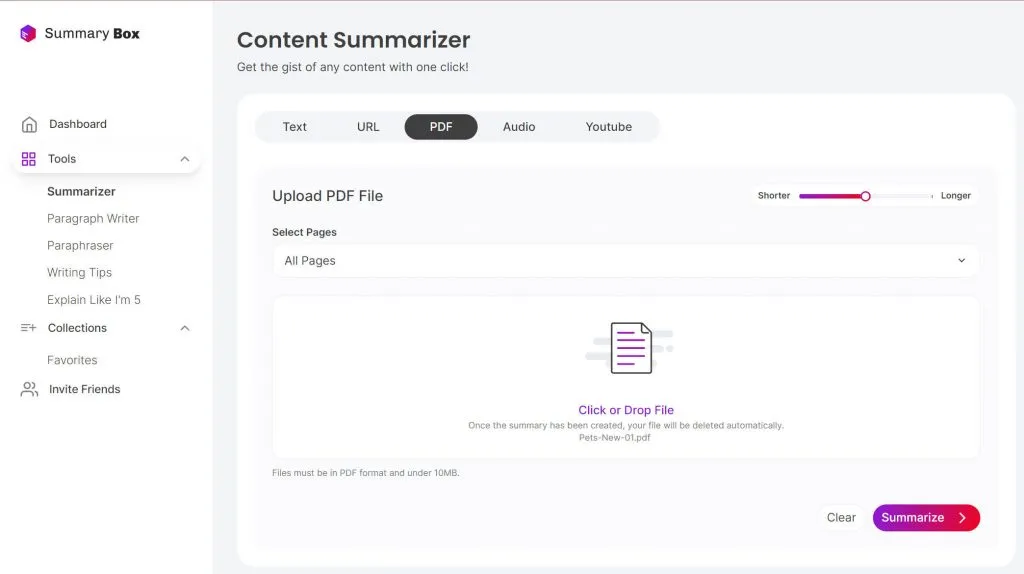This screenshot has height=574, width=1024.
Task: Select the Audio tab
Action: (519, 127)
